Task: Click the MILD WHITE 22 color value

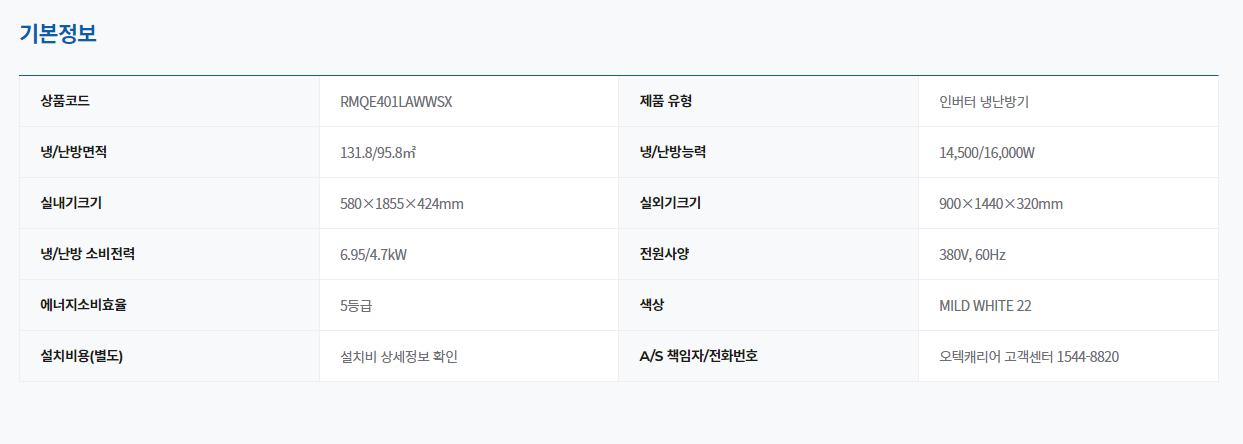Action: coord(985,306)
